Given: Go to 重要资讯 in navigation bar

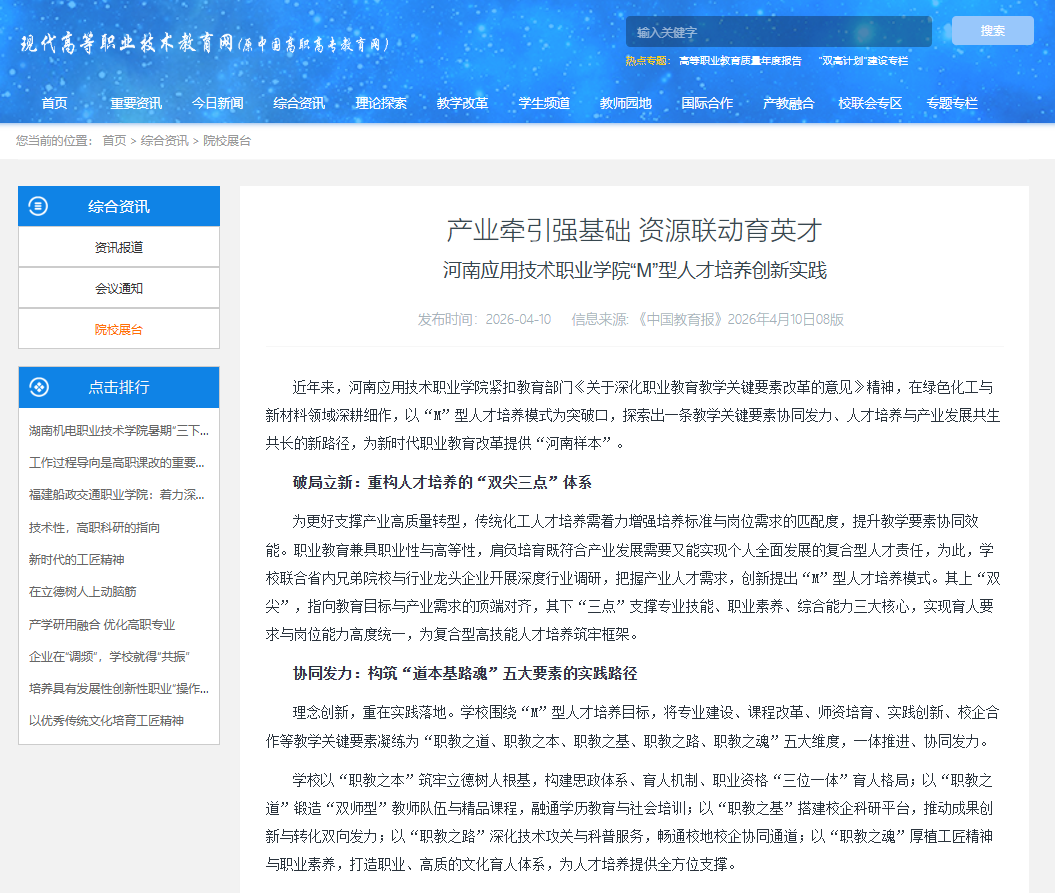Looking at the screenshot, I should pos(136,103).
